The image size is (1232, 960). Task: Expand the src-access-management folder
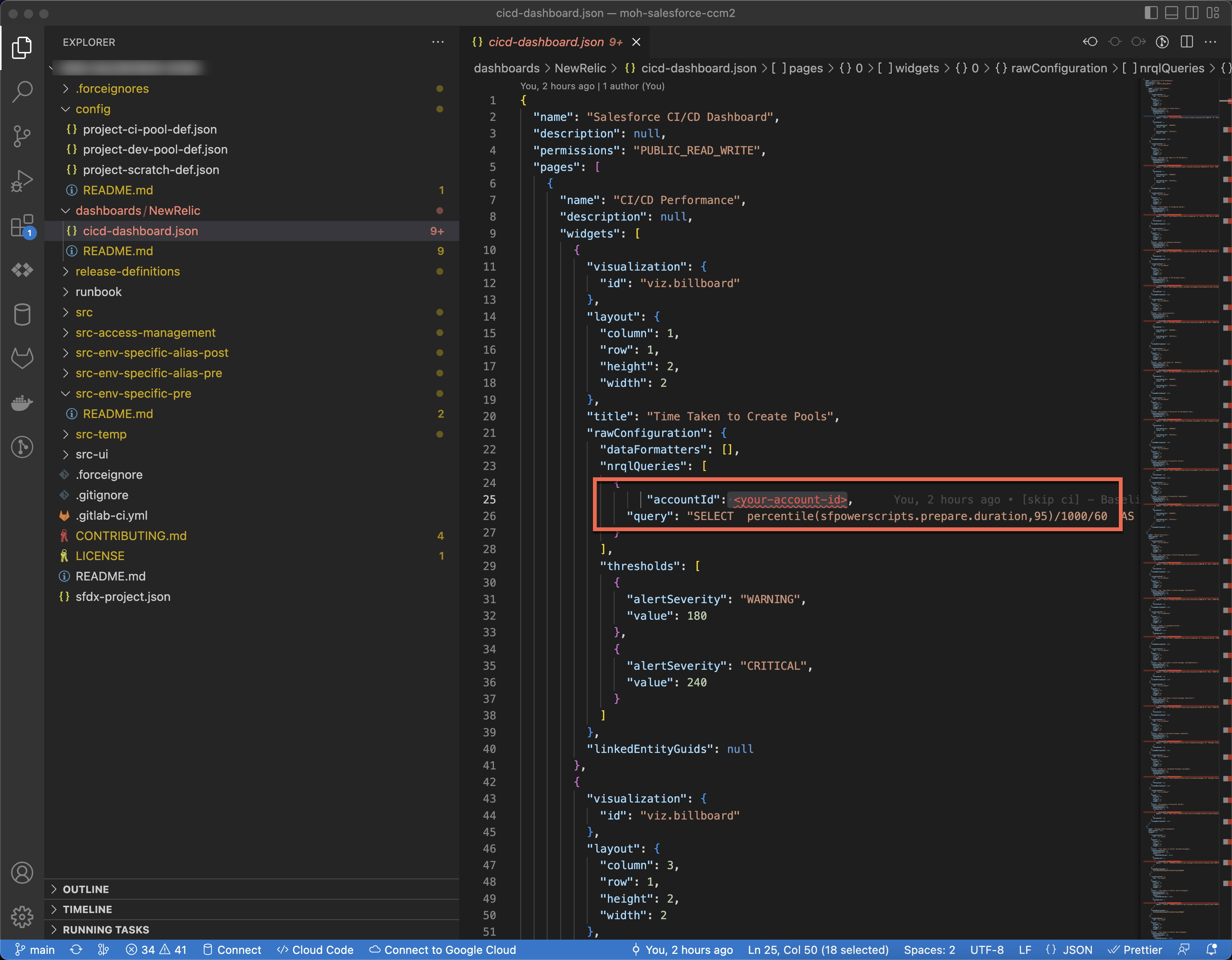251,333
